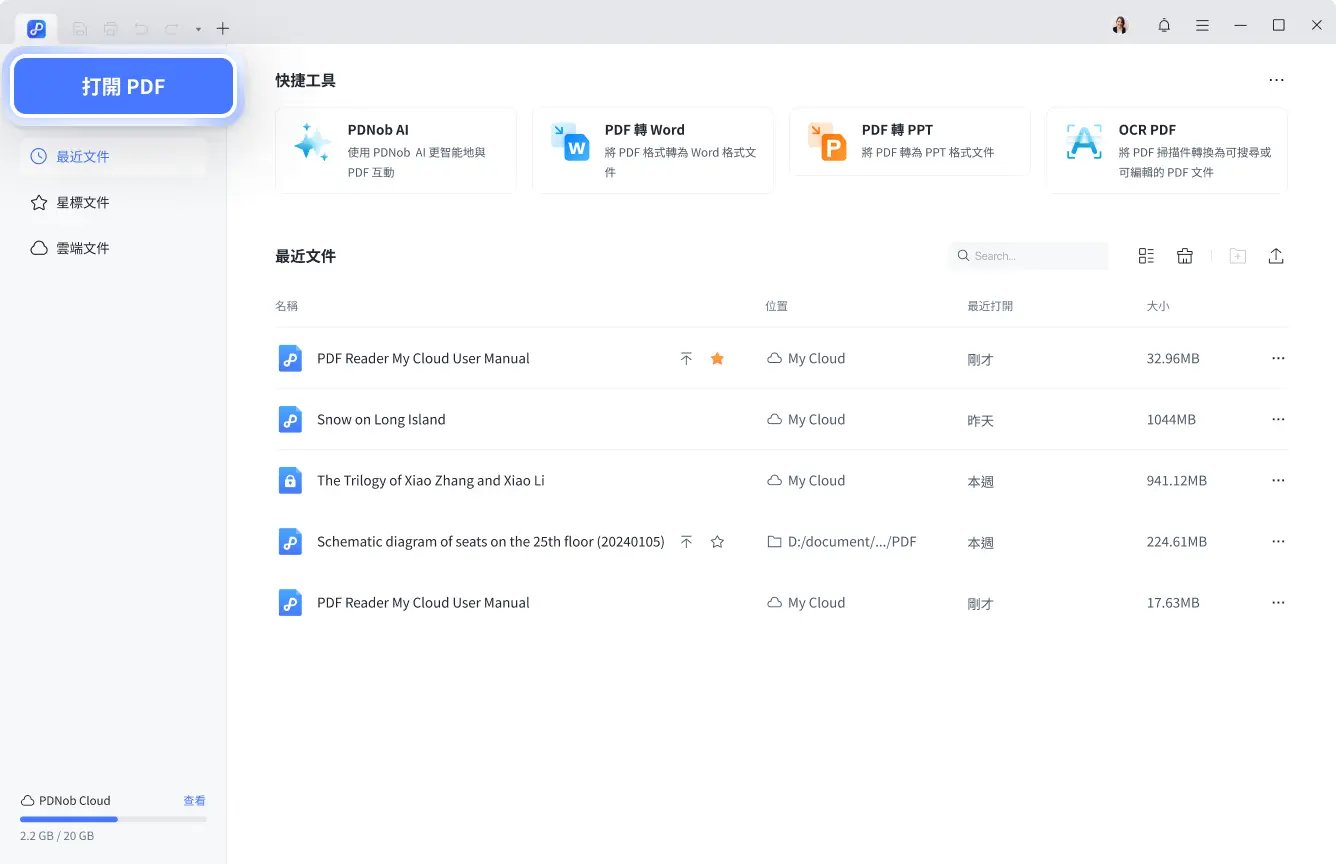Click the new tab plus icon

click(x=223, y=29)
